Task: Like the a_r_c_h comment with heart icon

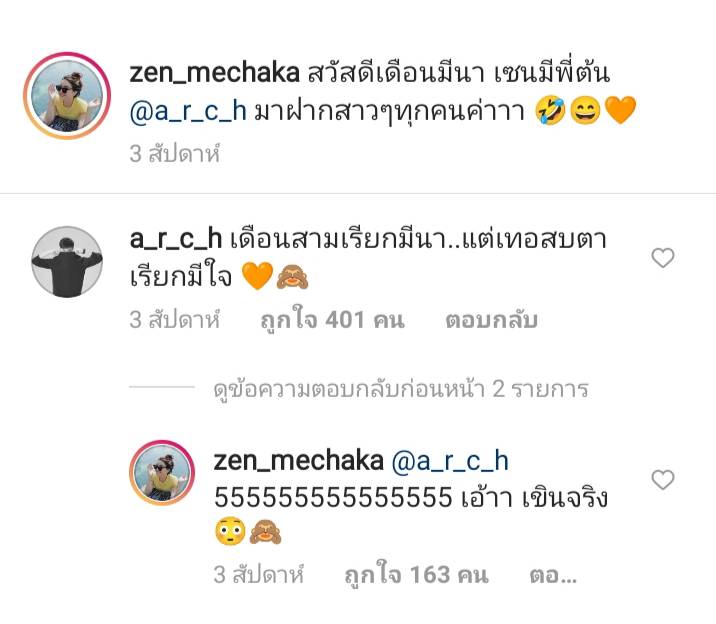Action: (x=663, y=258)
